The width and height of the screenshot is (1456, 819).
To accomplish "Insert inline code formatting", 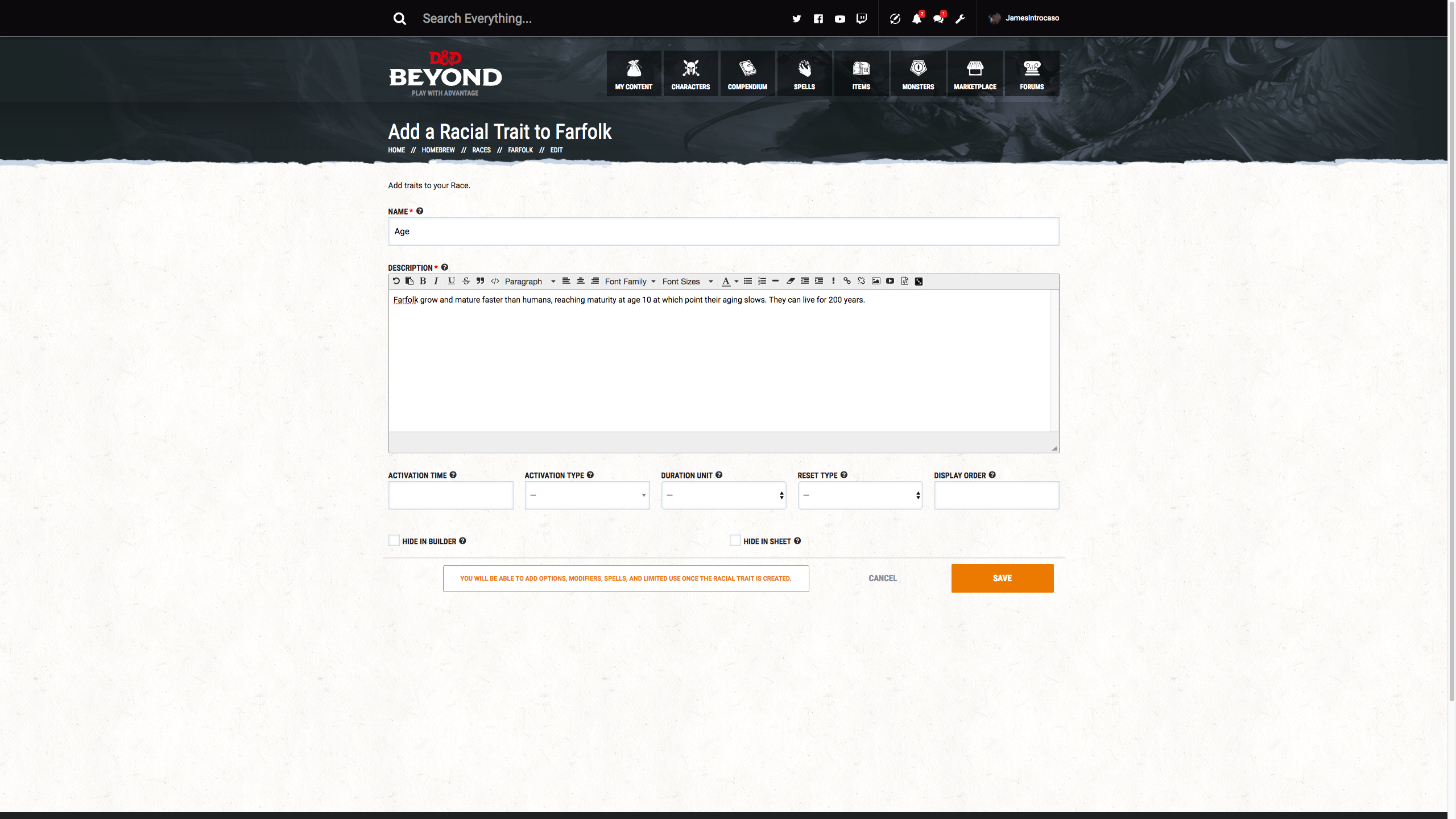I will point(495,281).
